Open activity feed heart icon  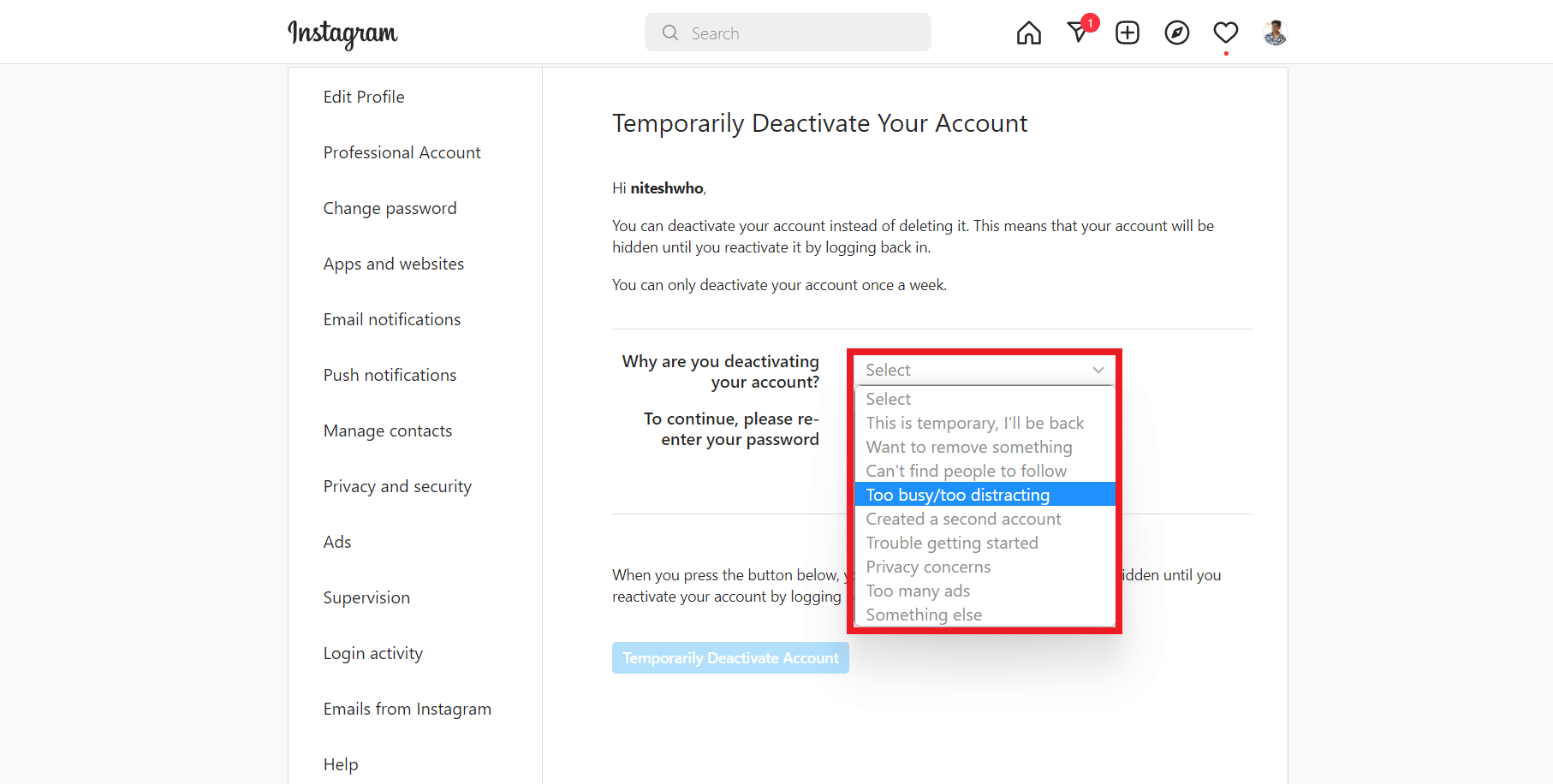tap(1226, 33)
